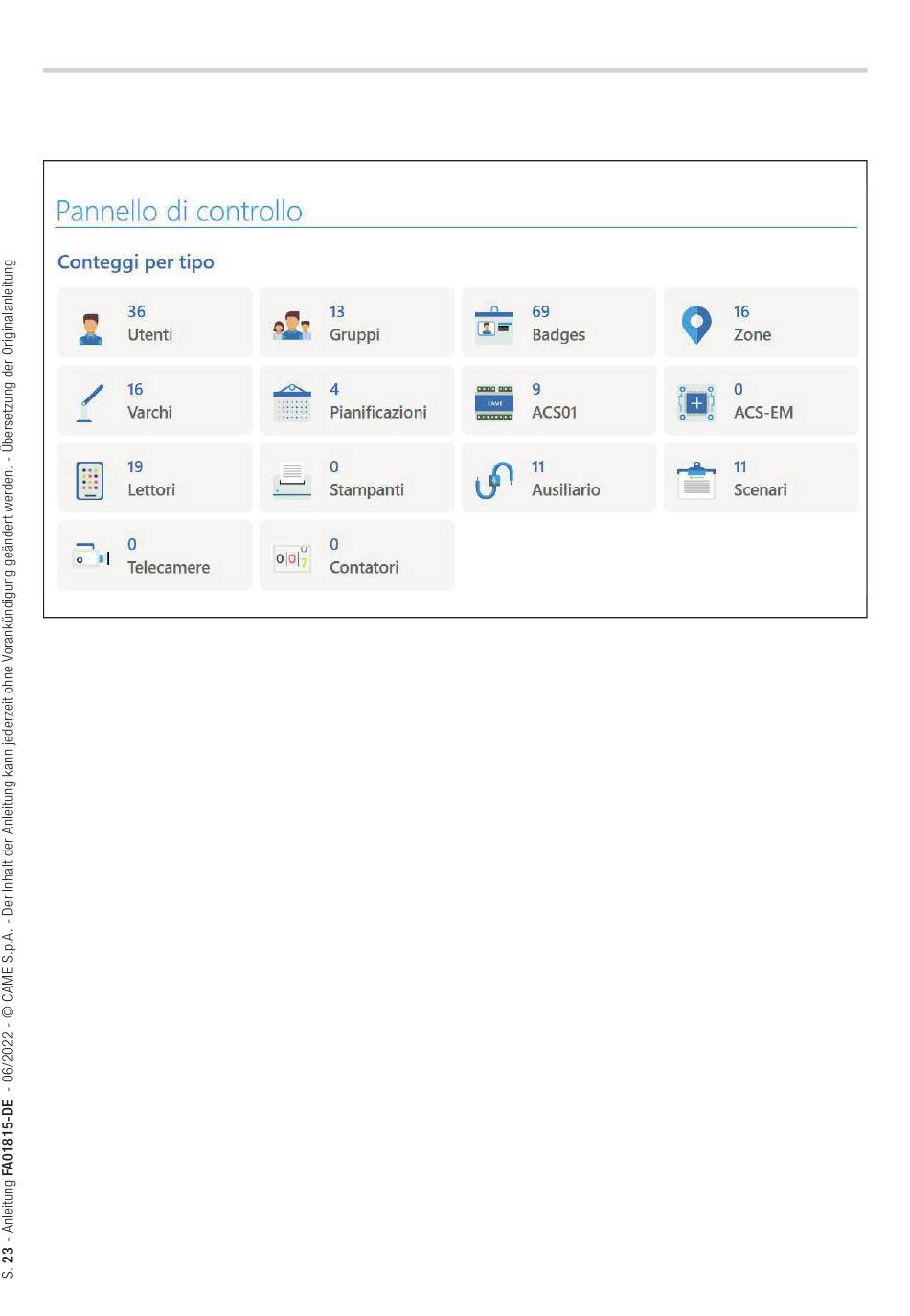Open the Badges label
Screen dimensions: 910x1316
tap(558, 335)
